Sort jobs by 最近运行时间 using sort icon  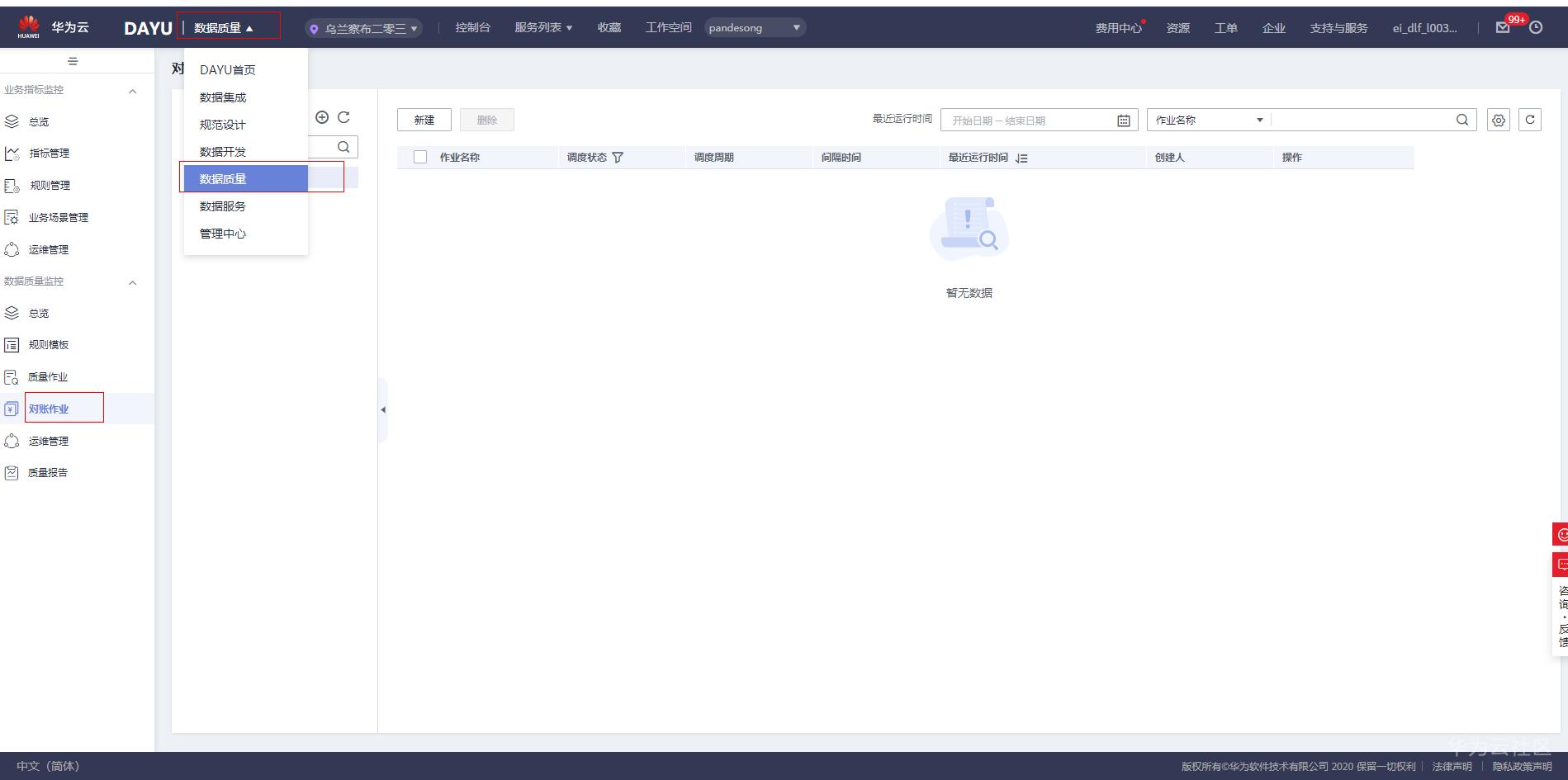[1021, 158]
